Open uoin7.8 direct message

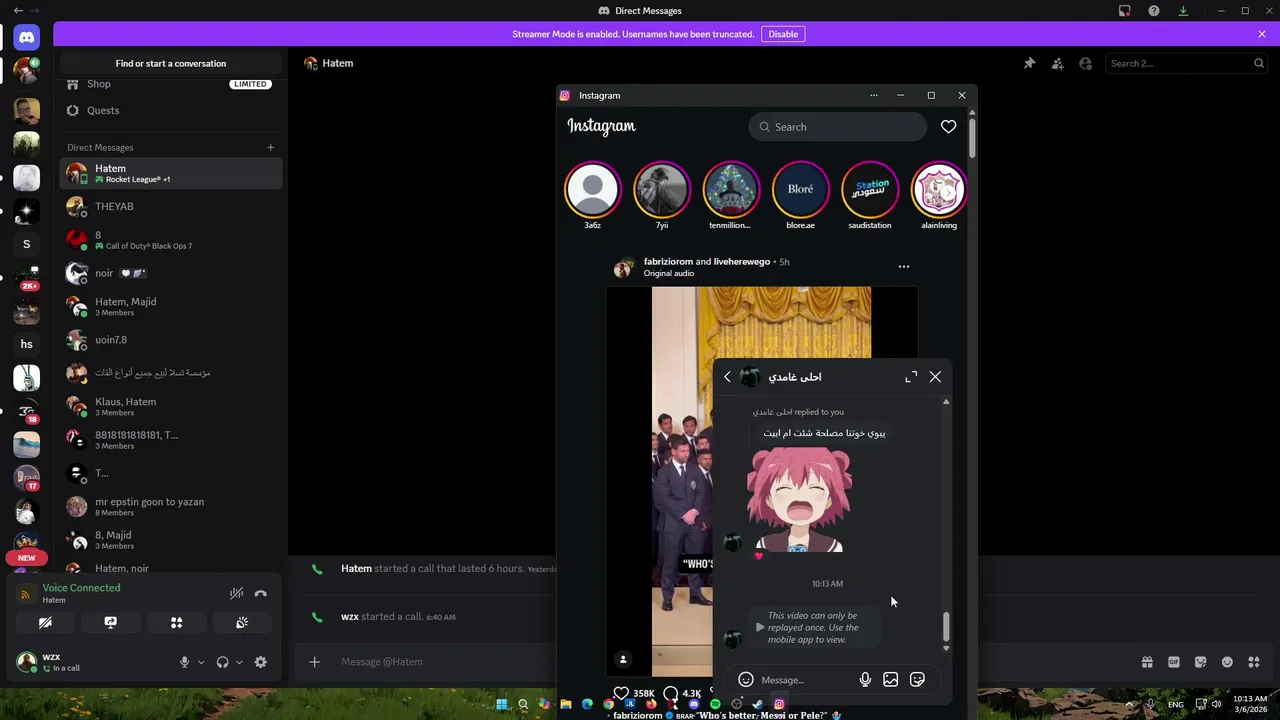click(x=171, y=340)
